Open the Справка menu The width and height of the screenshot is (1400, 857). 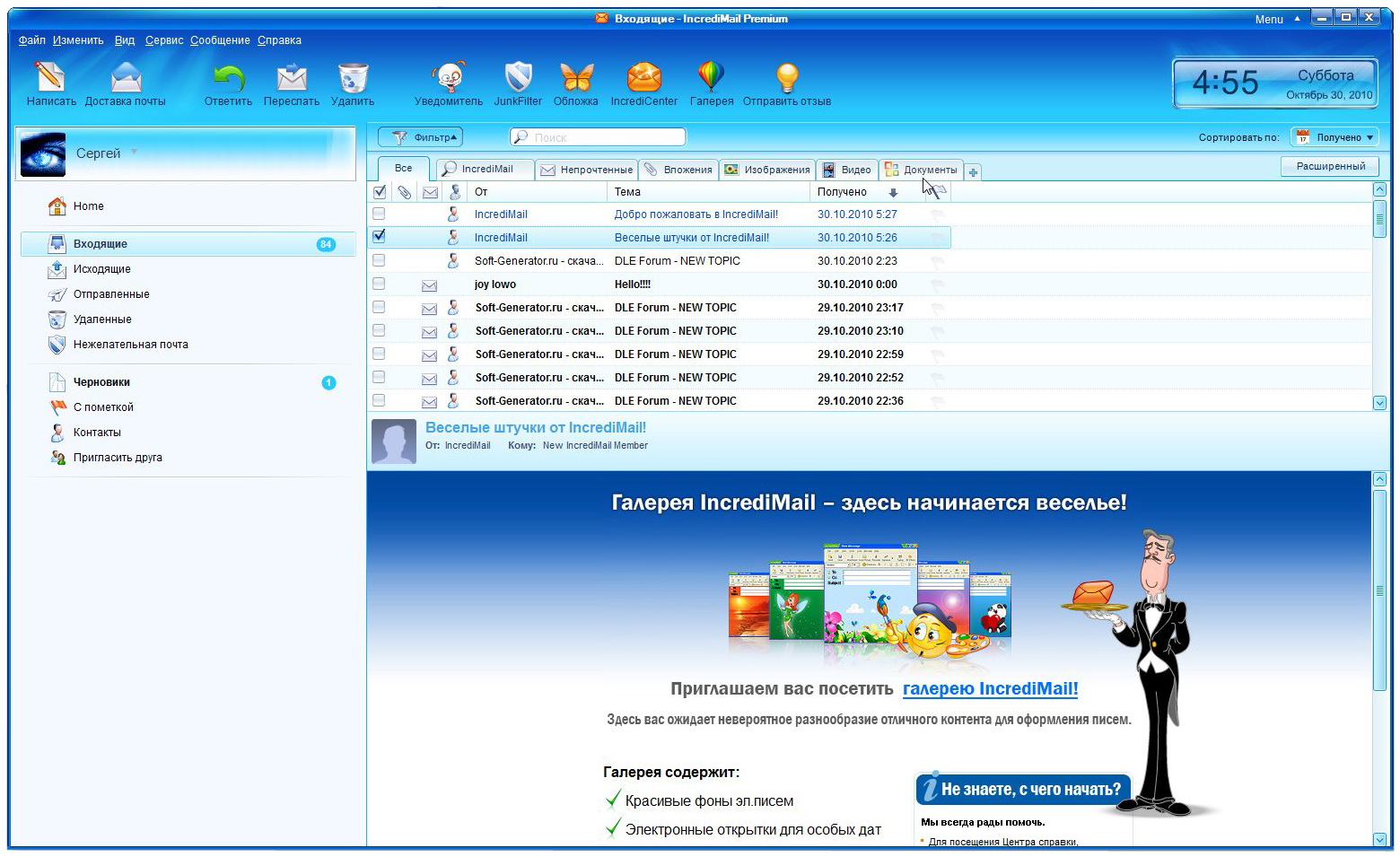point(279,40)
